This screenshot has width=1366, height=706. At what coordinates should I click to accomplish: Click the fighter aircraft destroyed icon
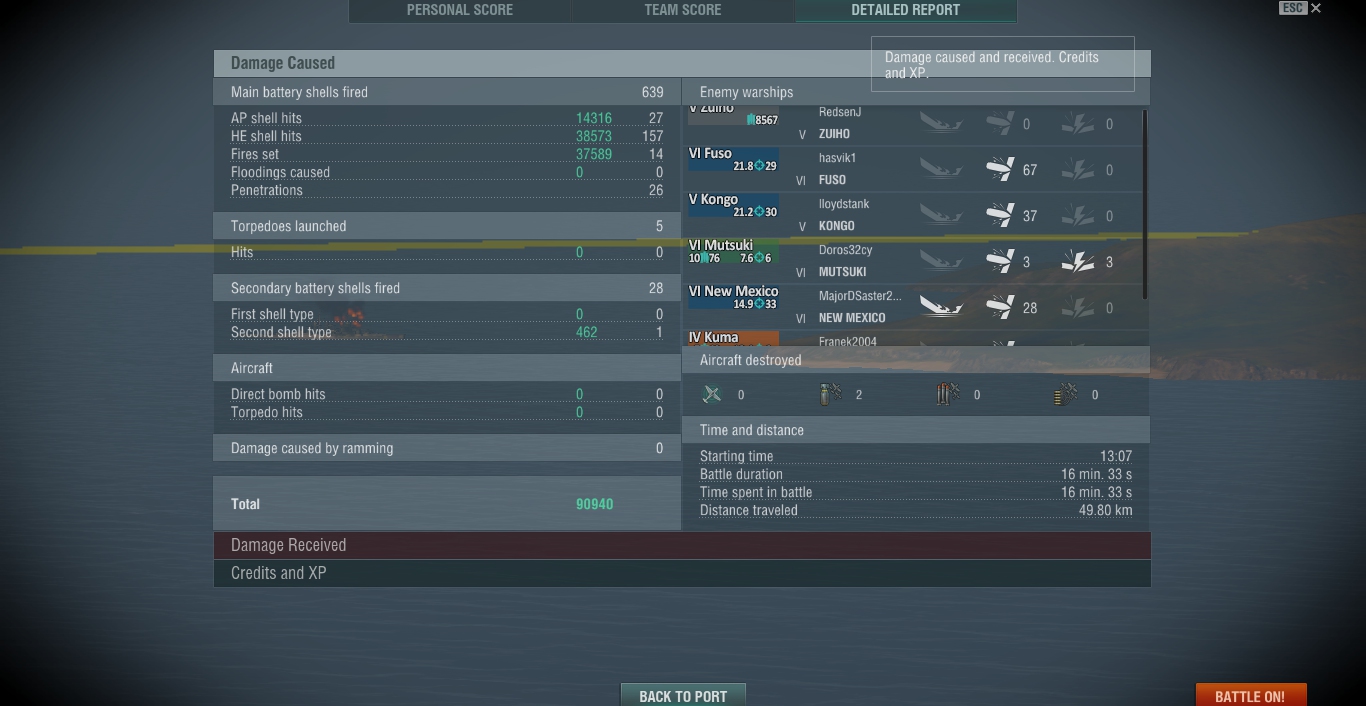click(x=712, y=394)
